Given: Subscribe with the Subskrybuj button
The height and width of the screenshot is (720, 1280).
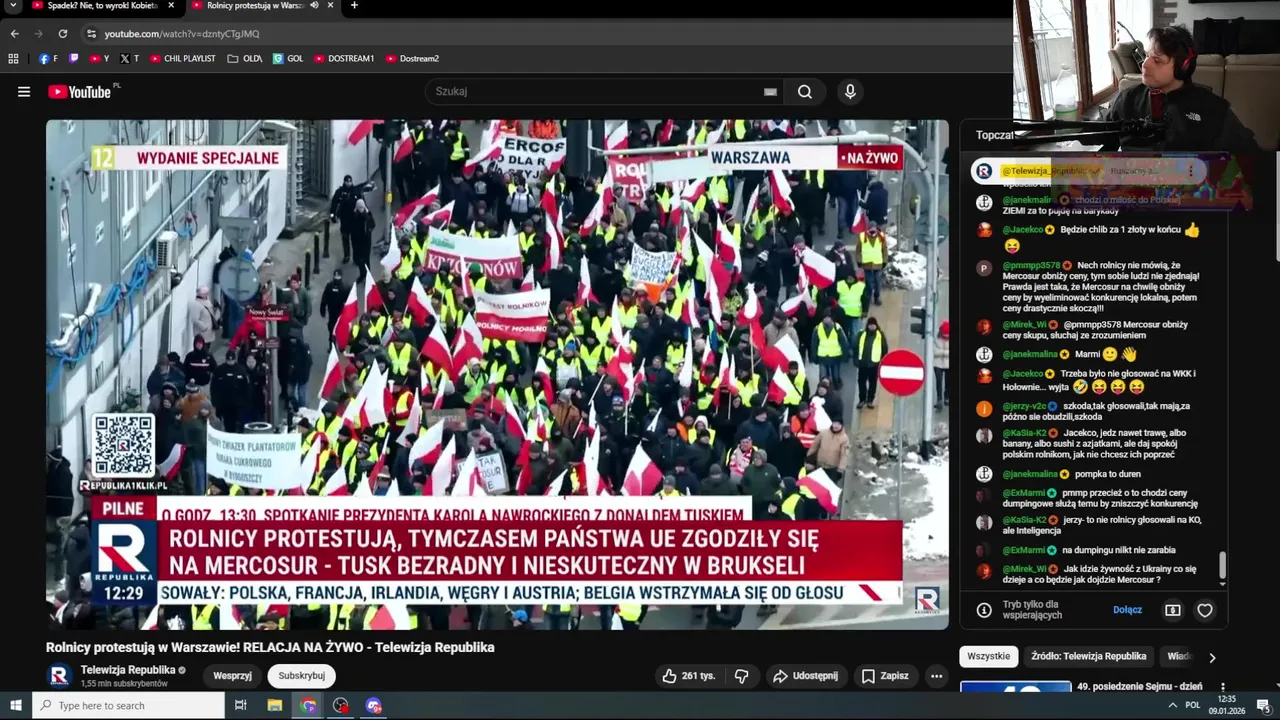Looking at the screenshot, I should pos(301,676).
